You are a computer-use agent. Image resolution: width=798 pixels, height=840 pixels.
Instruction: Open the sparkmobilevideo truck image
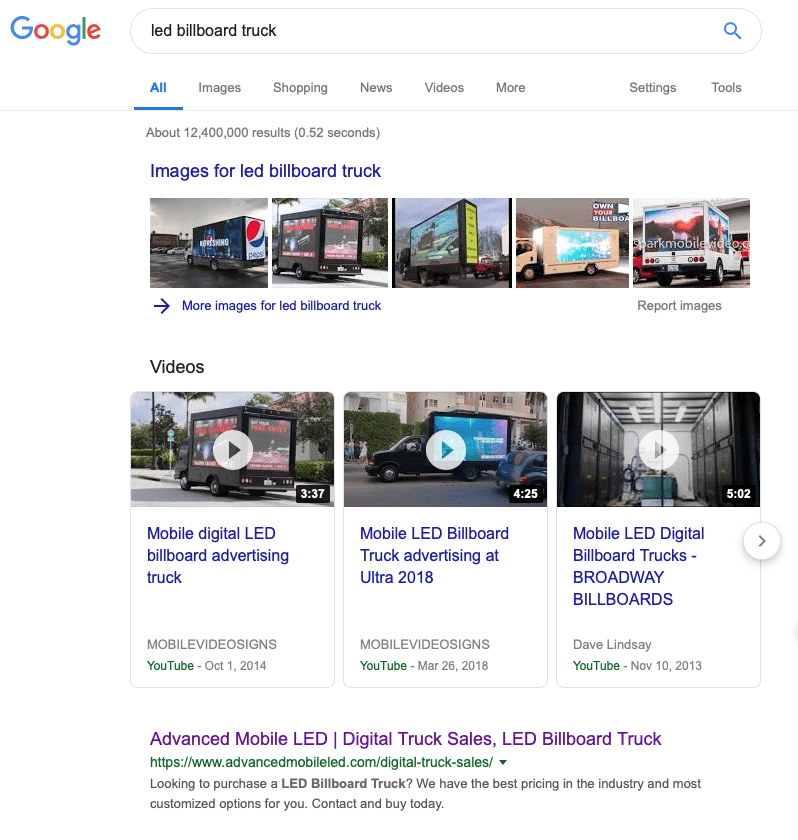click(691, 243)
